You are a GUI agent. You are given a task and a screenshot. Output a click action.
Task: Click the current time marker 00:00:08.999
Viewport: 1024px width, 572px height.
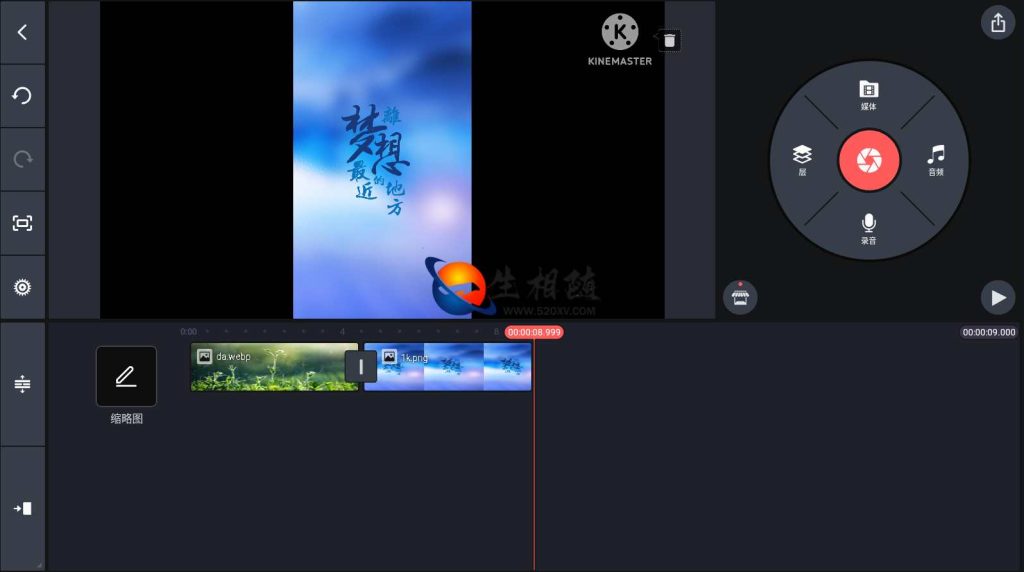(534, 332)
